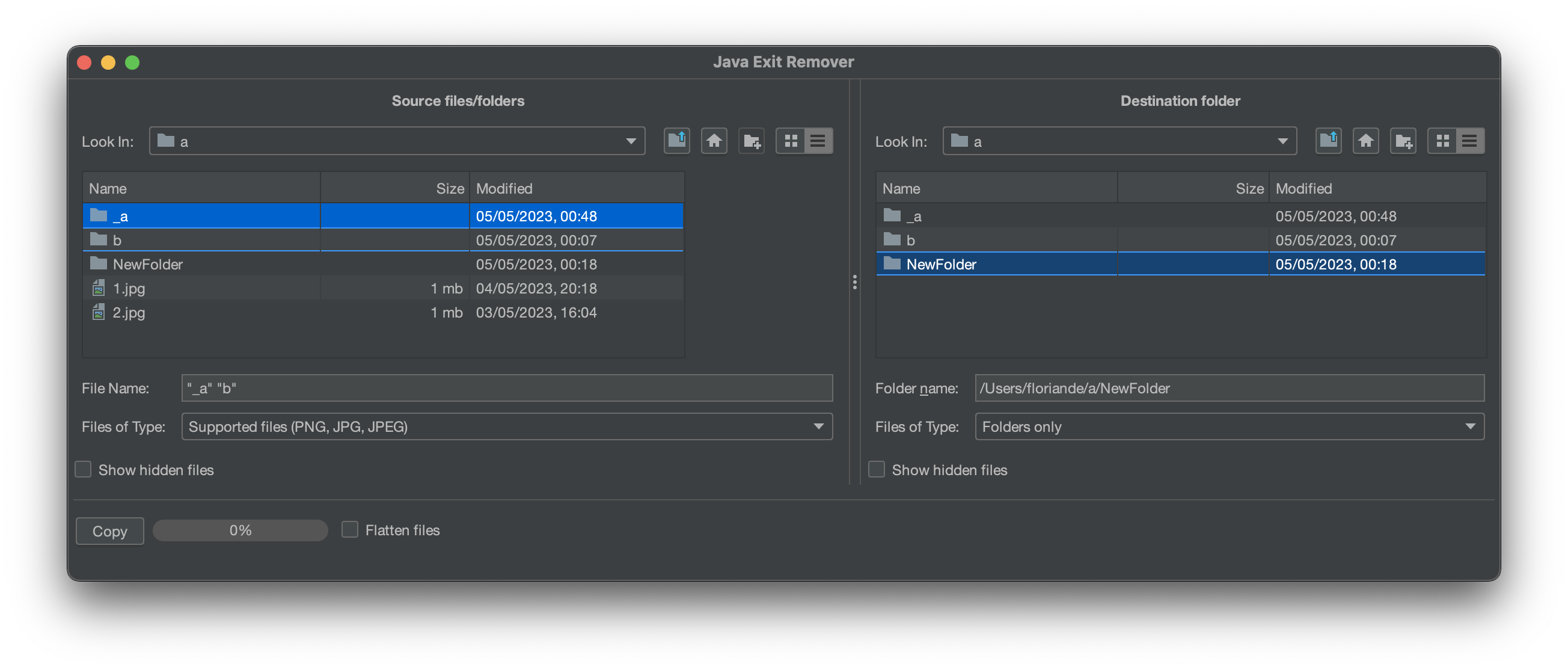Switch source panel to details list view
The height and width of the screenshot is (670, 1568).
click(818, 141)
